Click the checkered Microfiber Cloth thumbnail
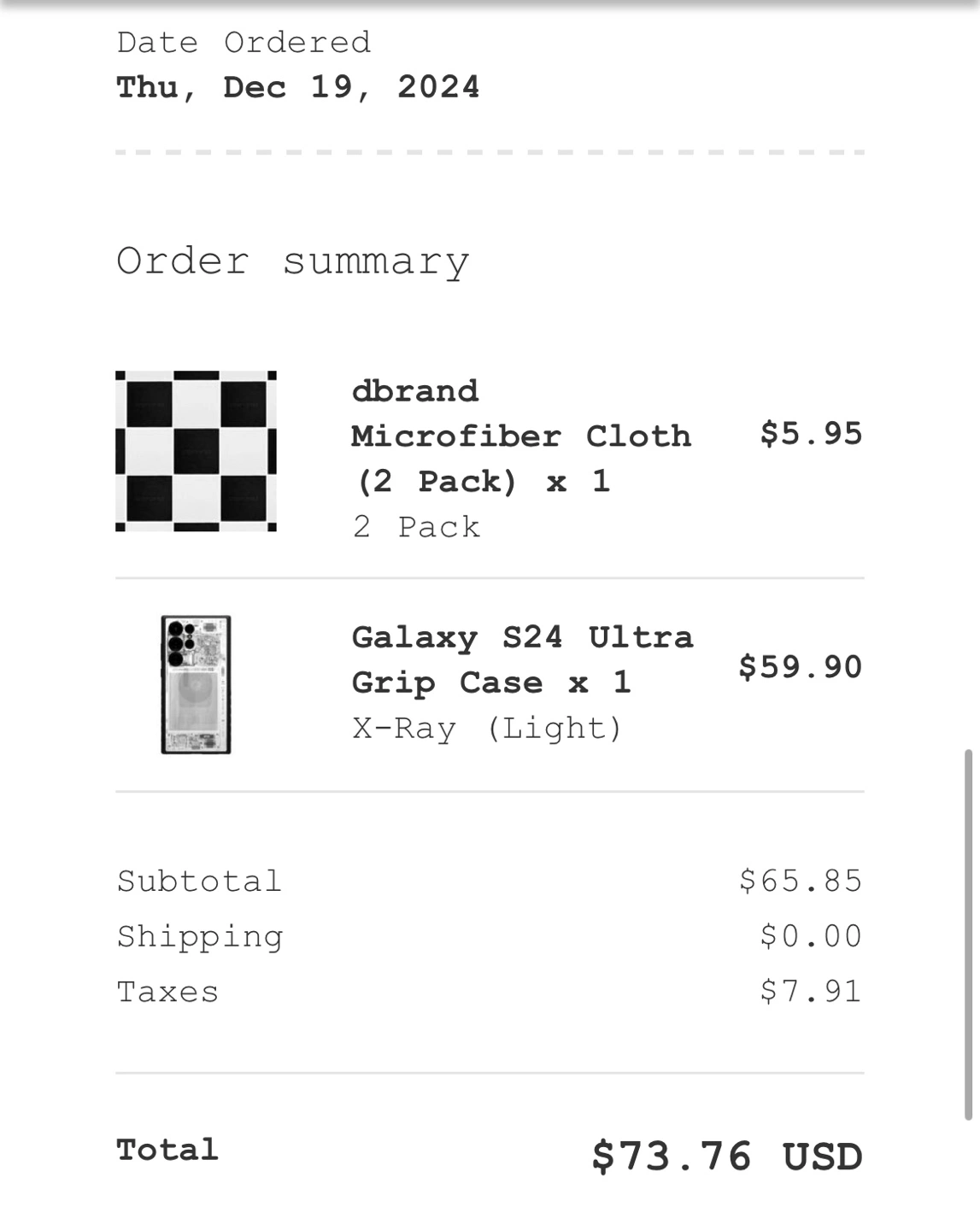 196,451
